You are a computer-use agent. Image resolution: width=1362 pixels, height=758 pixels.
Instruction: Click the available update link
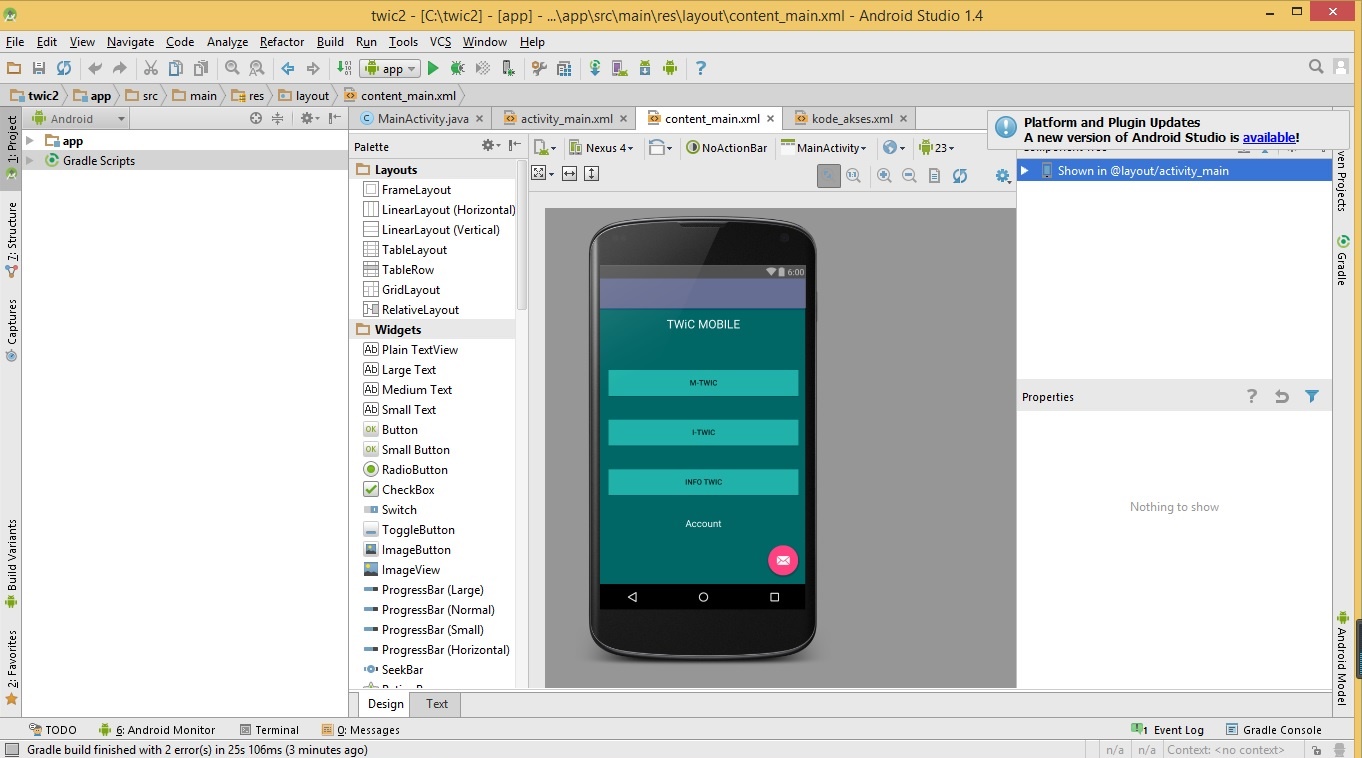pyautogui.click(x=1269, y=137)
